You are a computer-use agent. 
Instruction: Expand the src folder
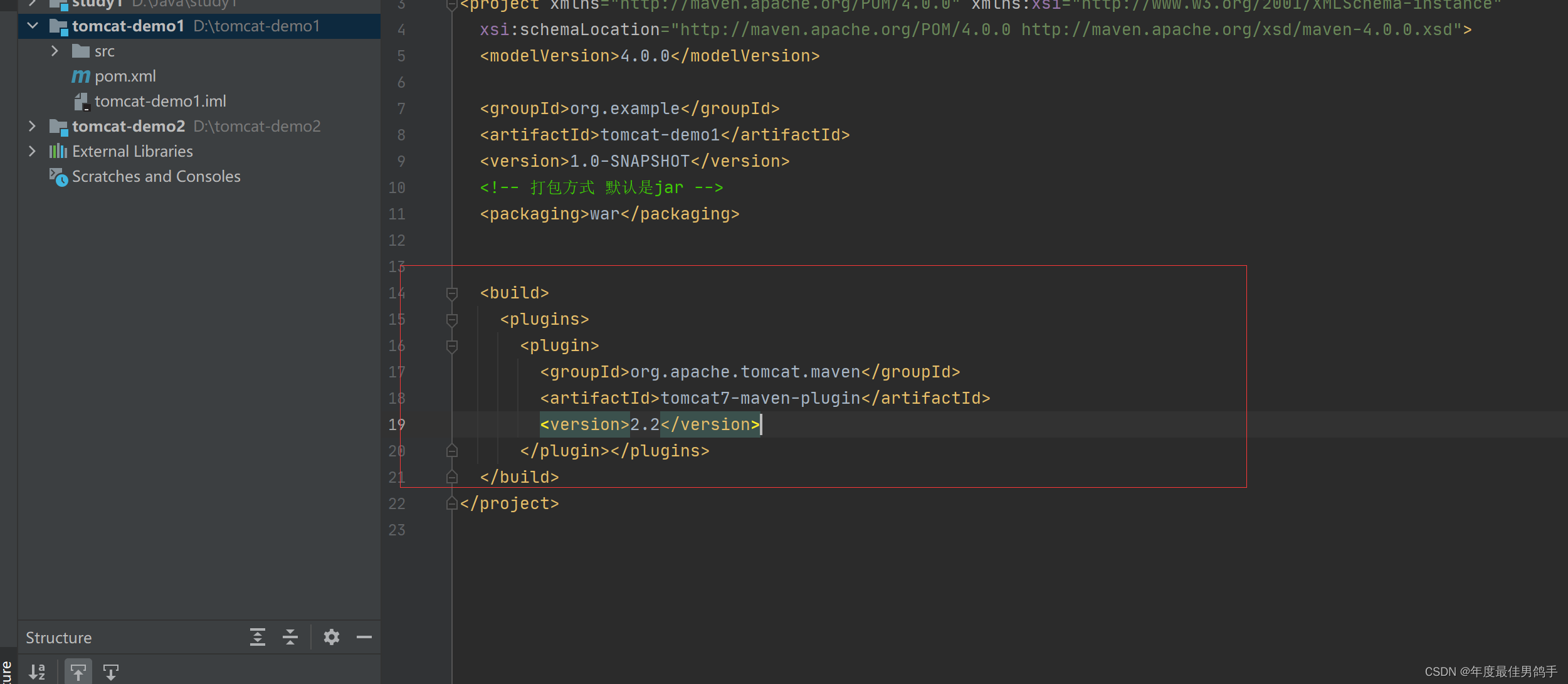tap(55, 51)
